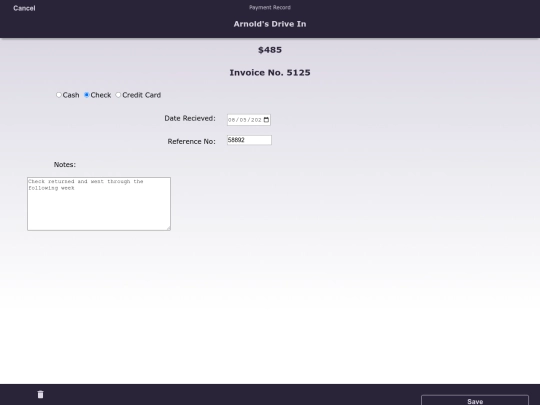Select the Credit Card payment option

[x=118, y=95]
